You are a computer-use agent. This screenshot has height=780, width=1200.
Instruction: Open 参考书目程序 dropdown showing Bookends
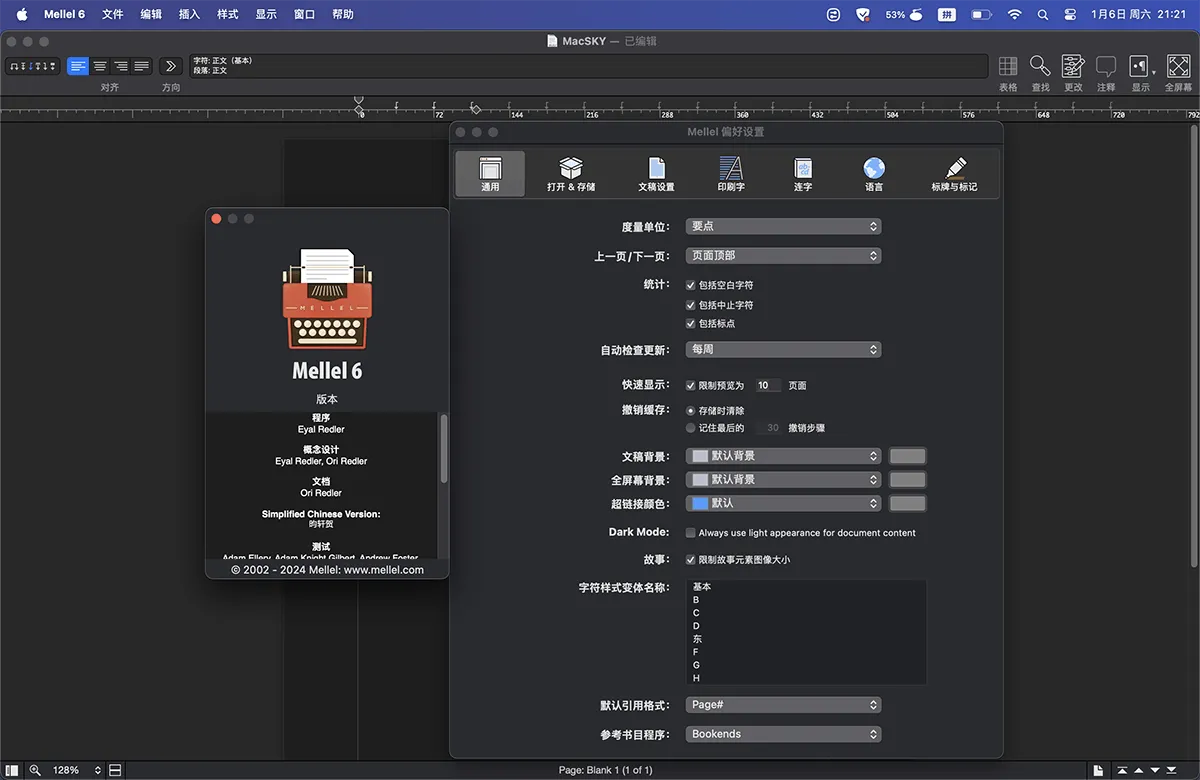783,734
